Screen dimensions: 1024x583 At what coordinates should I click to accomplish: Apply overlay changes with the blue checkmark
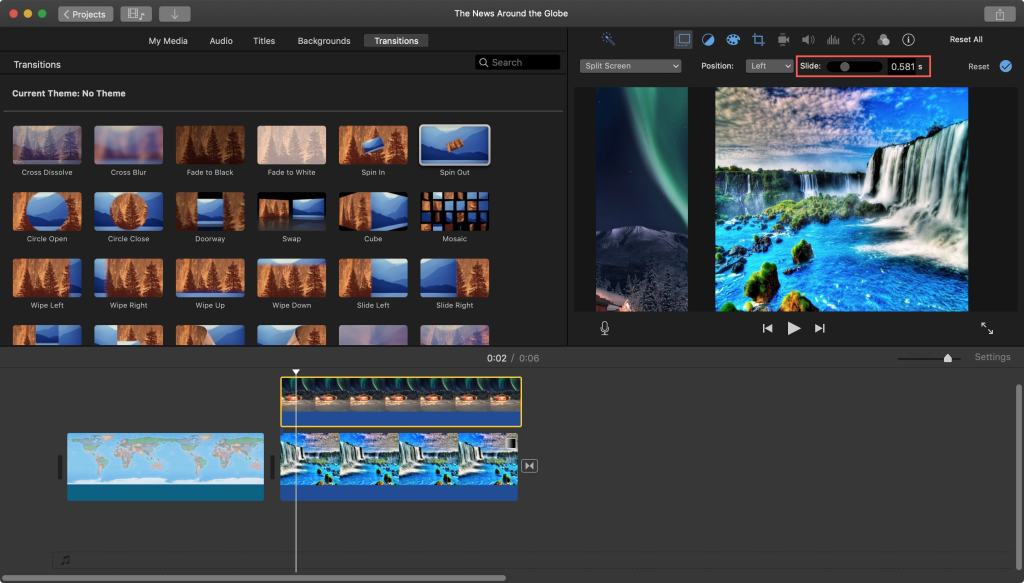tap(1005, 66)
